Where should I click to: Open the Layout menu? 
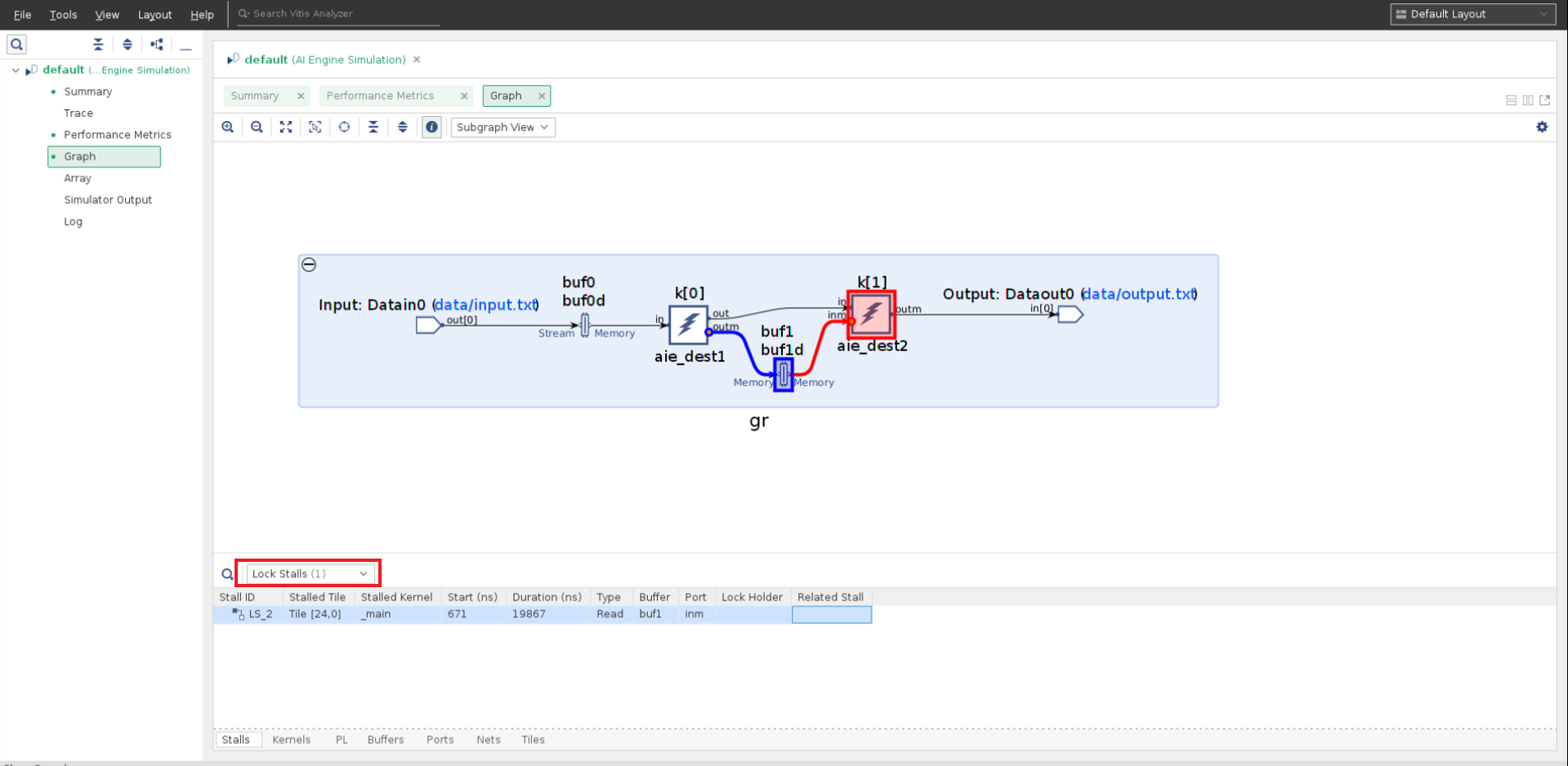coord(154,15)
